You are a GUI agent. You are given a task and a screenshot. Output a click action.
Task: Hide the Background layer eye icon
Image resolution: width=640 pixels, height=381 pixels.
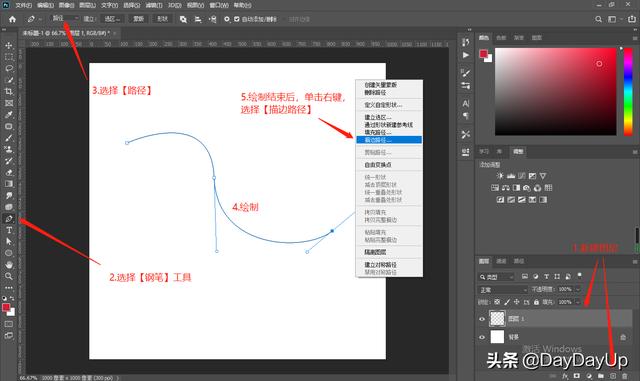click(482, 337)
